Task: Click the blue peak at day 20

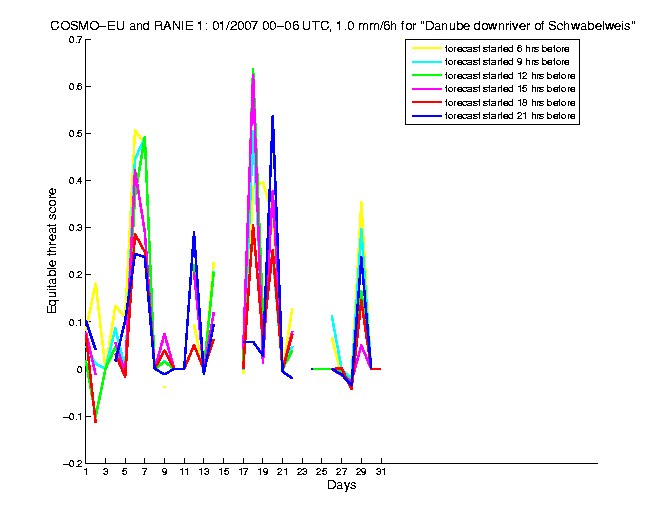Action: tap(273, 117)
